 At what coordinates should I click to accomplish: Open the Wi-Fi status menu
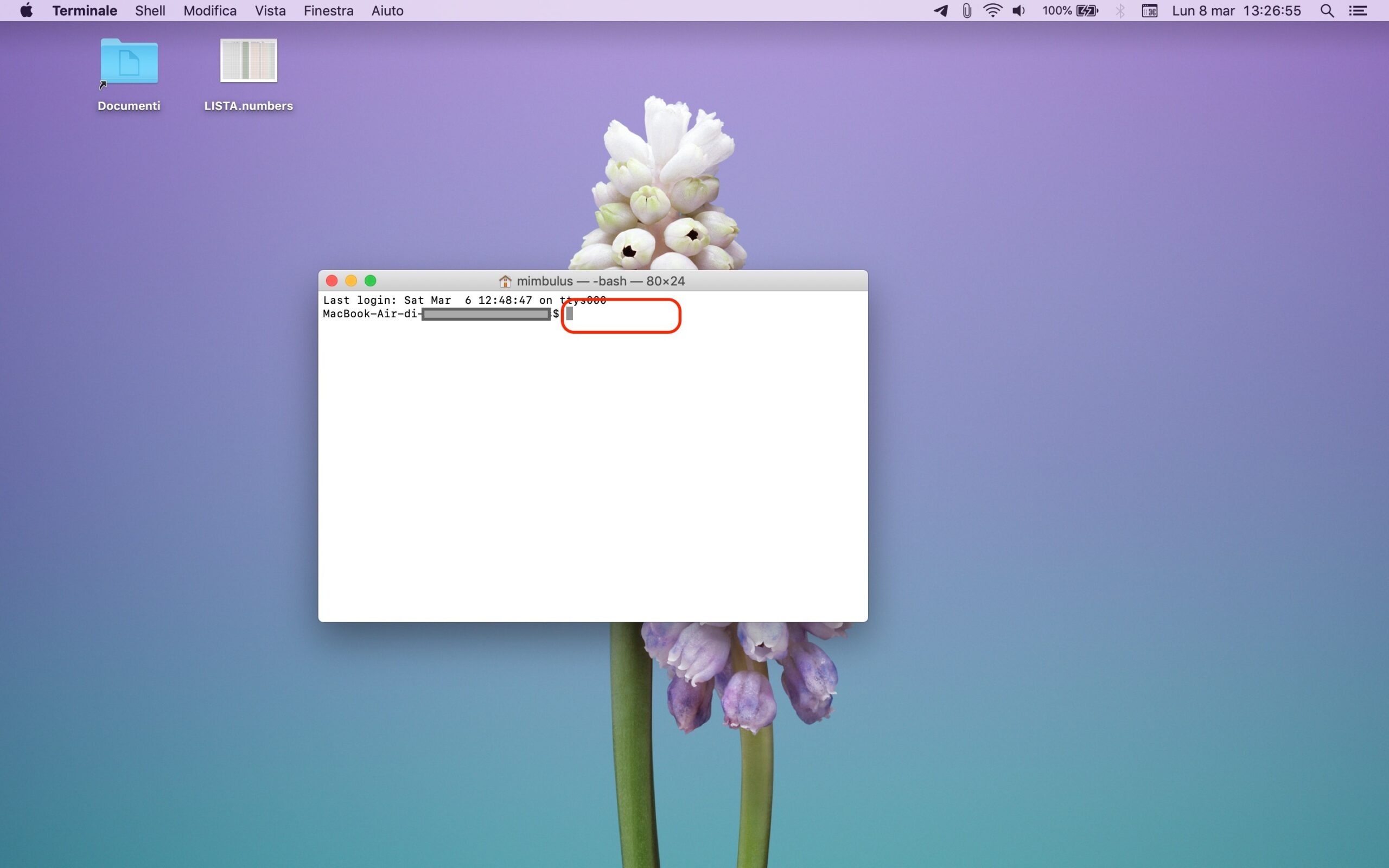(992, 10)
